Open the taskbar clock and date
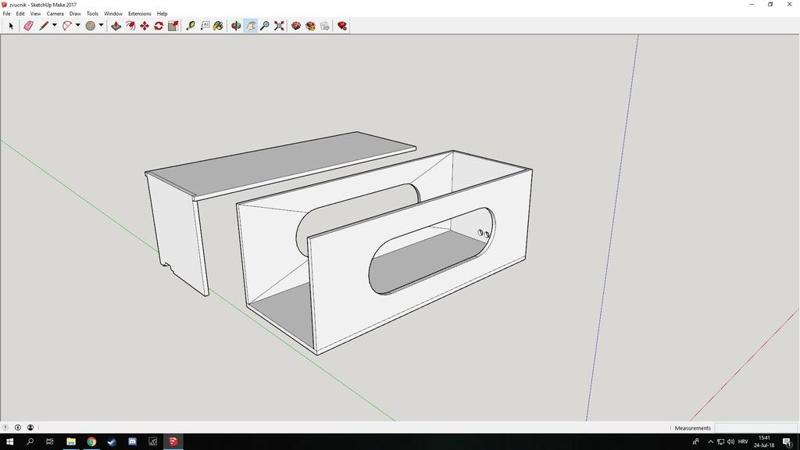800x450 pixels. tap(764, 442)
